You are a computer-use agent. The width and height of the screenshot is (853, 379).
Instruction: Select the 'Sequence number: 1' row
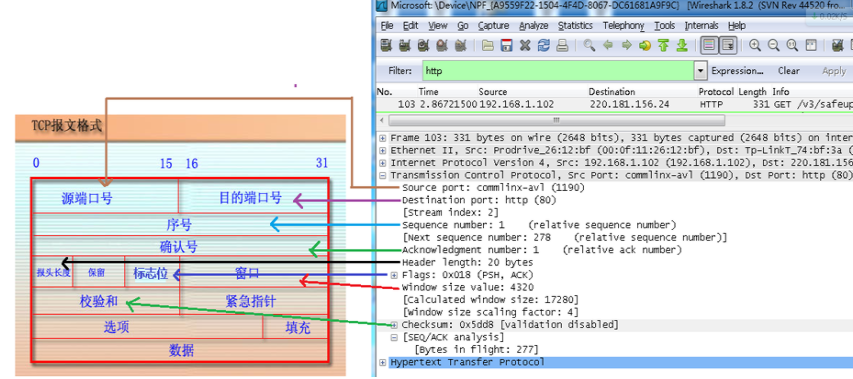coord(539,225)
